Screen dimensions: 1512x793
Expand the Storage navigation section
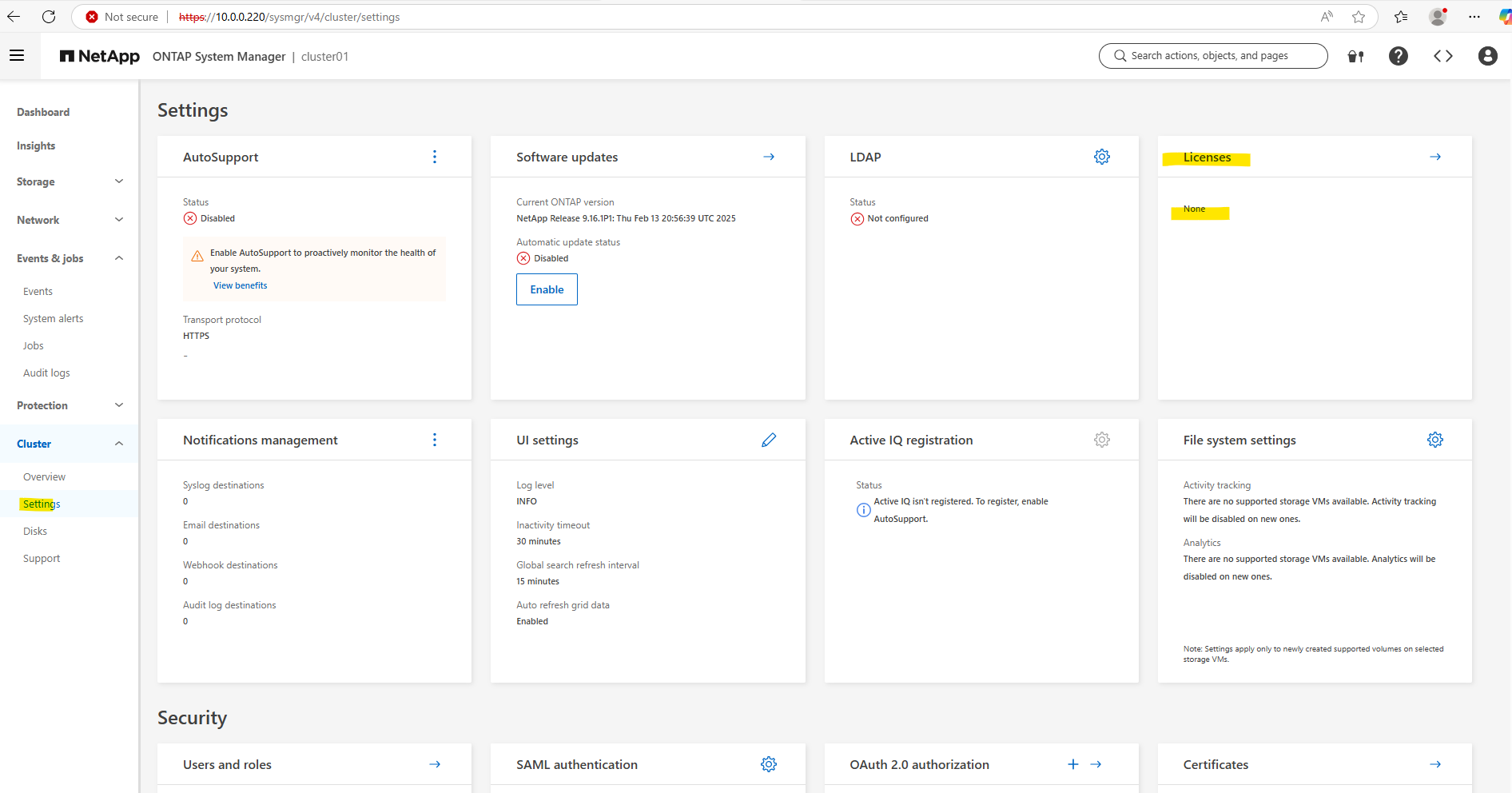pyautogui.click(x=119, y=181)
